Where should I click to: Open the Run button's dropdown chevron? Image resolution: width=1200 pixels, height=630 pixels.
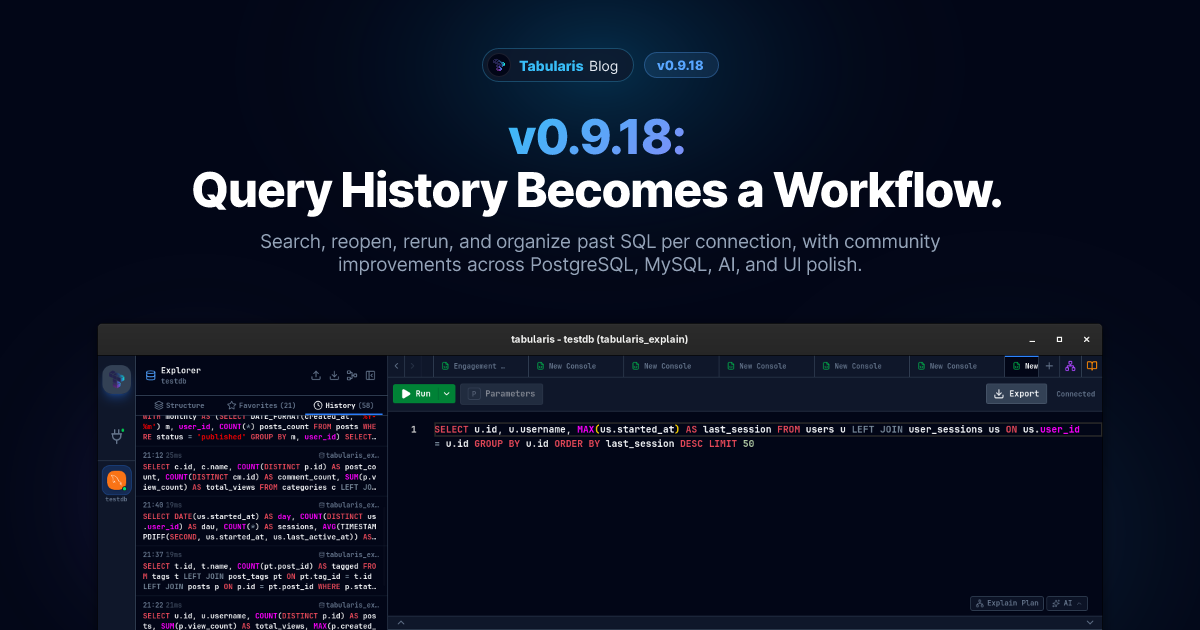coord(446,393)
